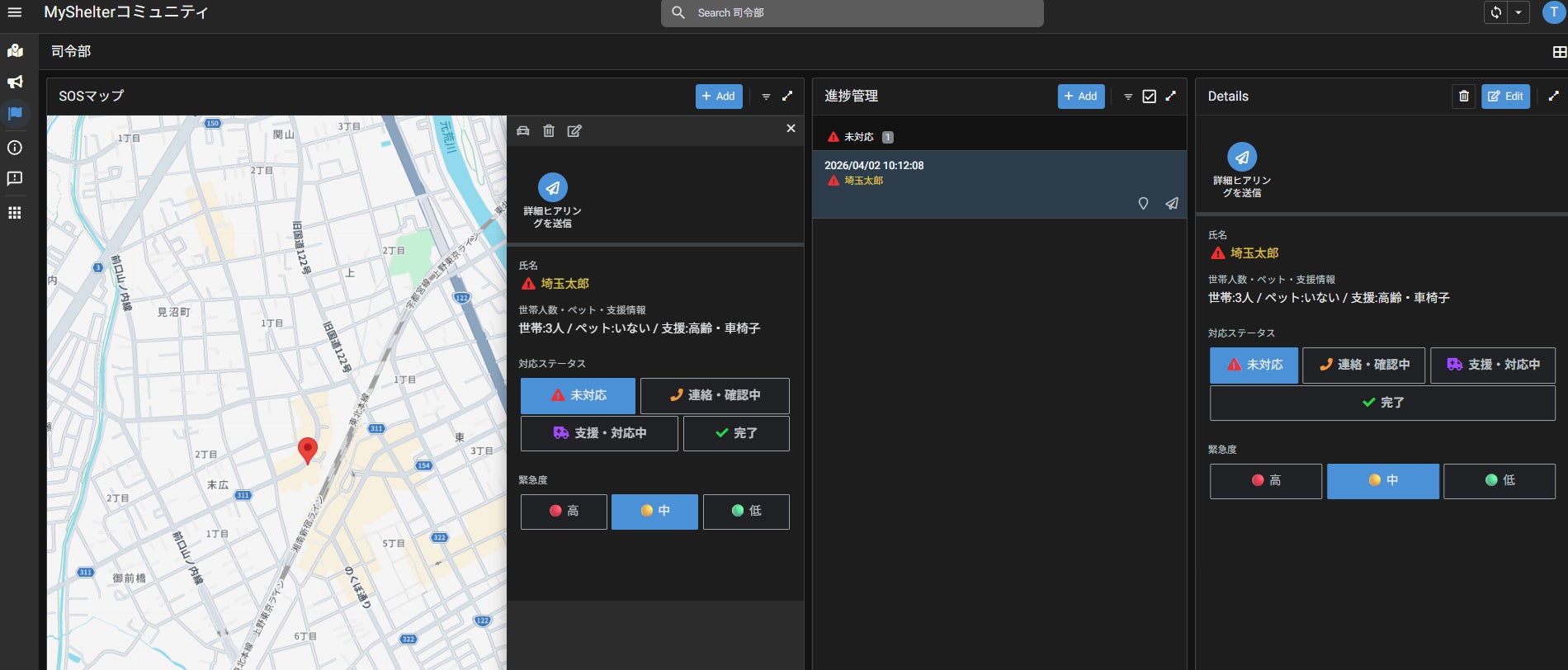Open the info sidebar icon
This screenshot has width=1568, height=670.
point(15,148)
